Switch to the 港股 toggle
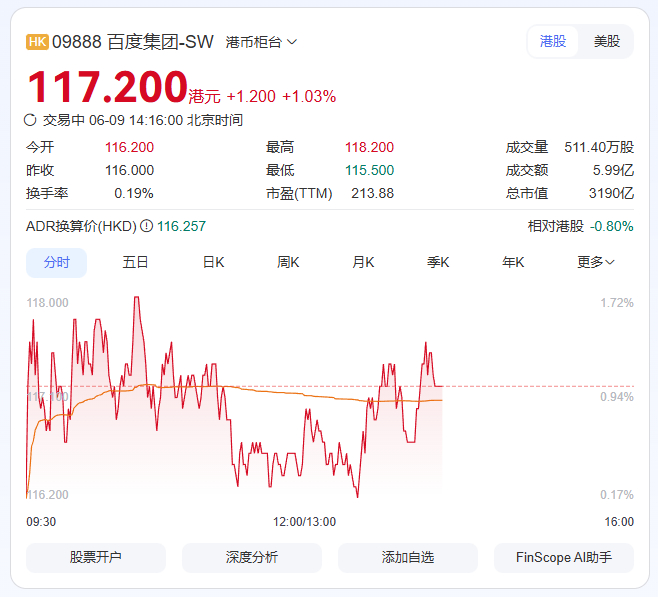 click(553, 42)
